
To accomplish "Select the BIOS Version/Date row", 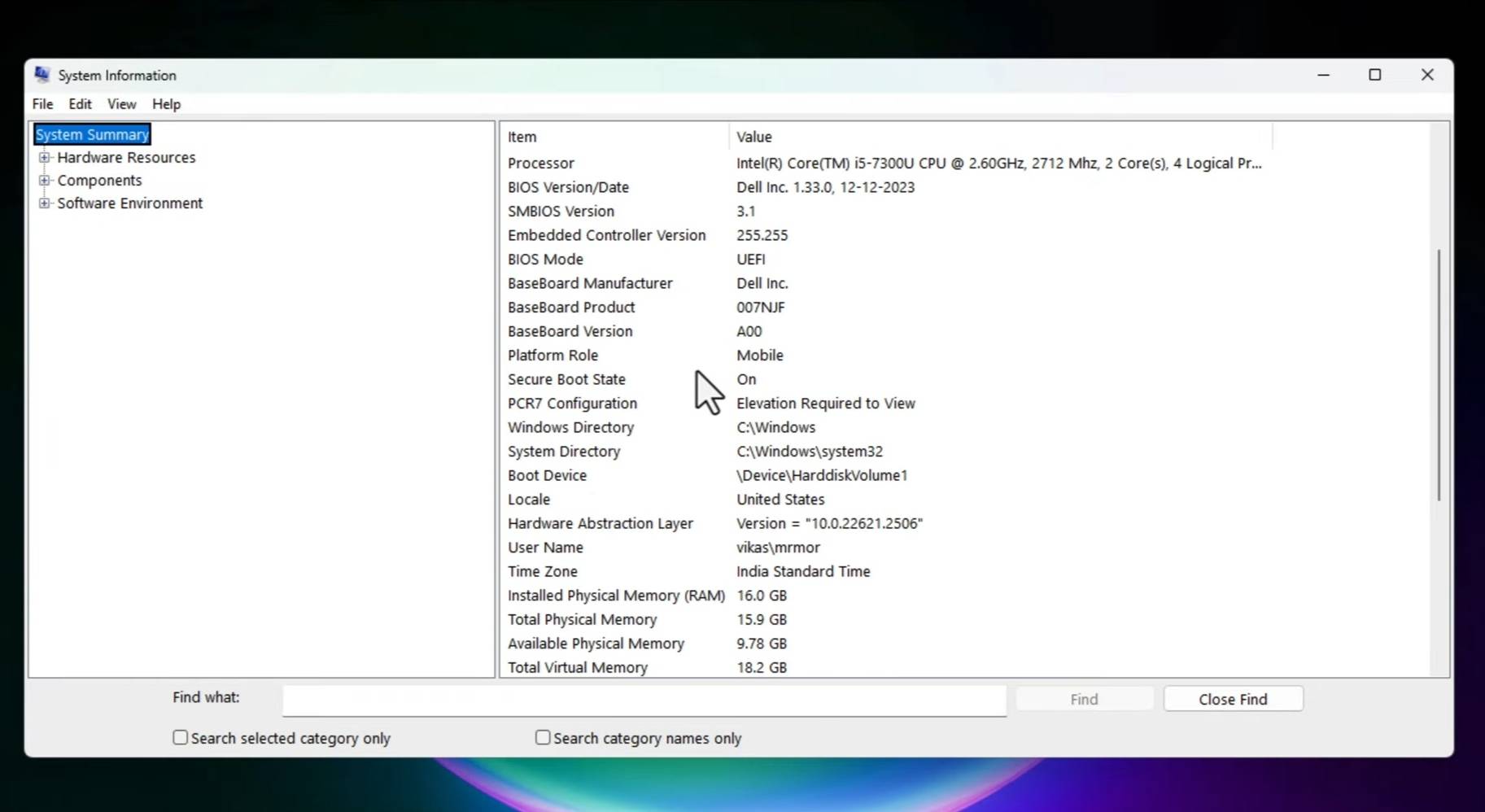I will 885,187.
